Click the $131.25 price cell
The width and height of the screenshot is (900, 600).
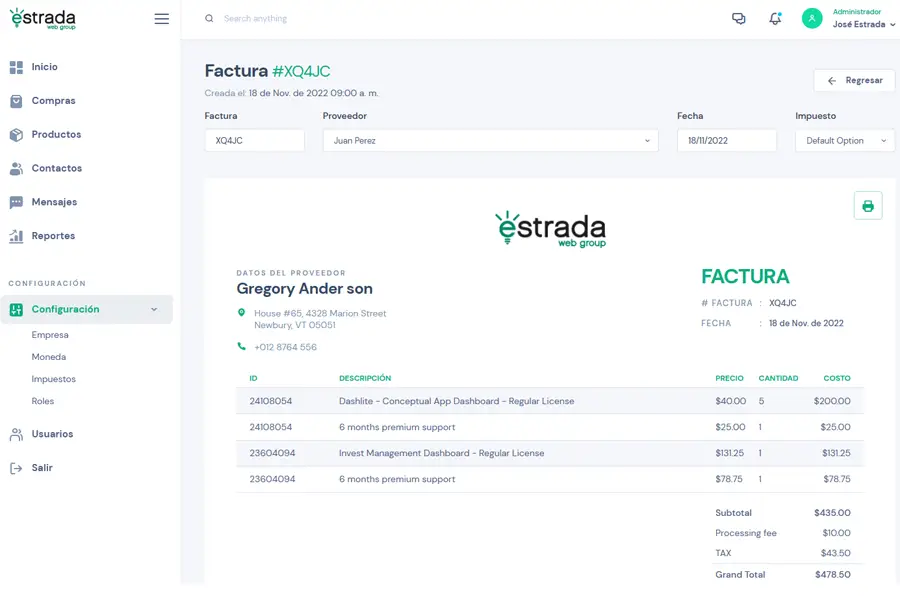[x=730, y=453]
